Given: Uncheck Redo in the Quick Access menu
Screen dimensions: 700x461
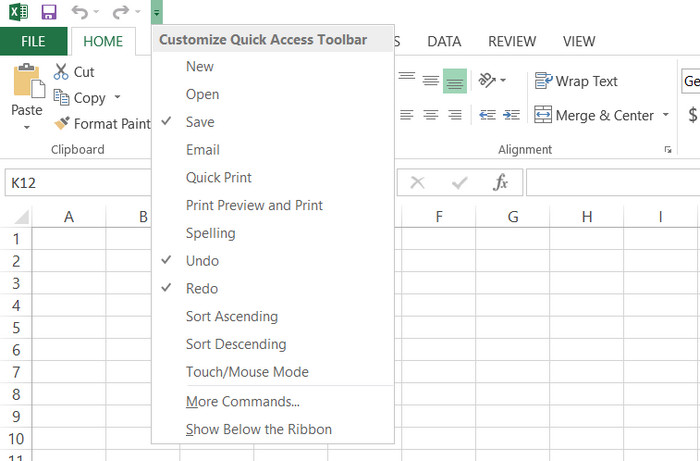Looking at the screenshot, I should point(273,288).
